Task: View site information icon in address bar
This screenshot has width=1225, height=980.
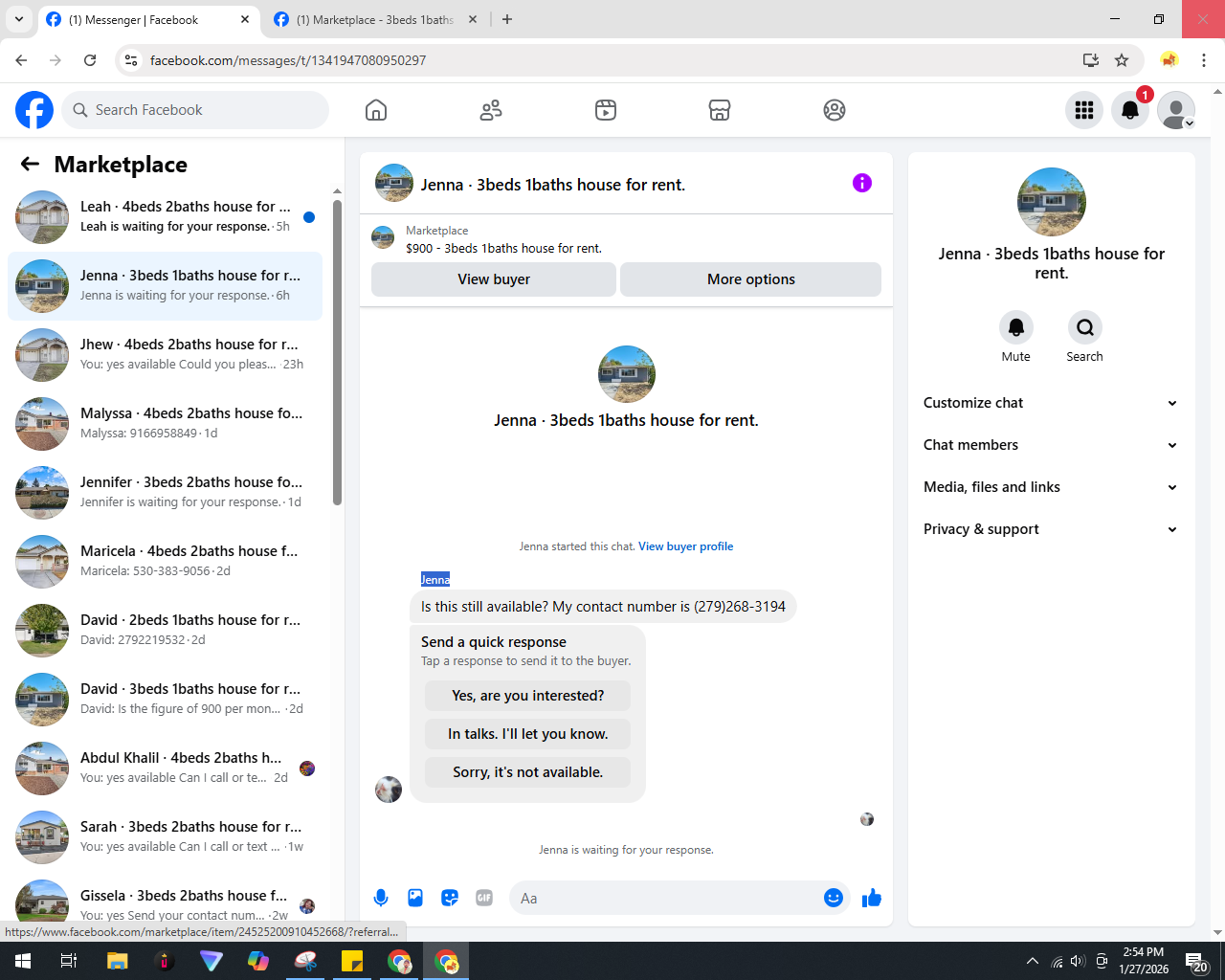Action: (x=131, y=60)
